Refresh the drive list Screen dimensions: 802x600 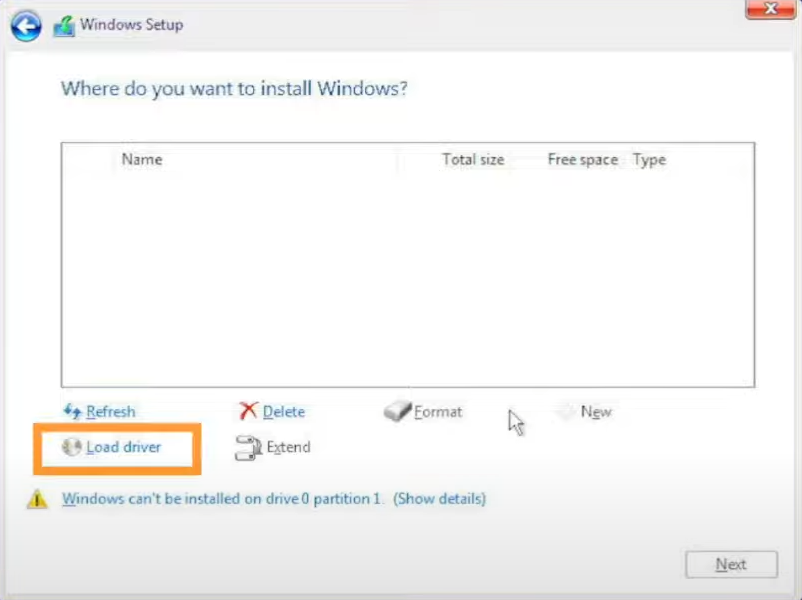click(x=110, y=412)
